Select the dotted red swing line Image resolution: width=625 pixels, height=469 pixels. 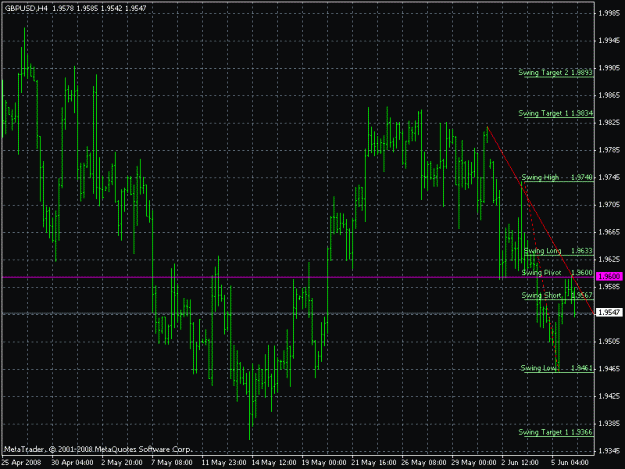click(540, 277)
